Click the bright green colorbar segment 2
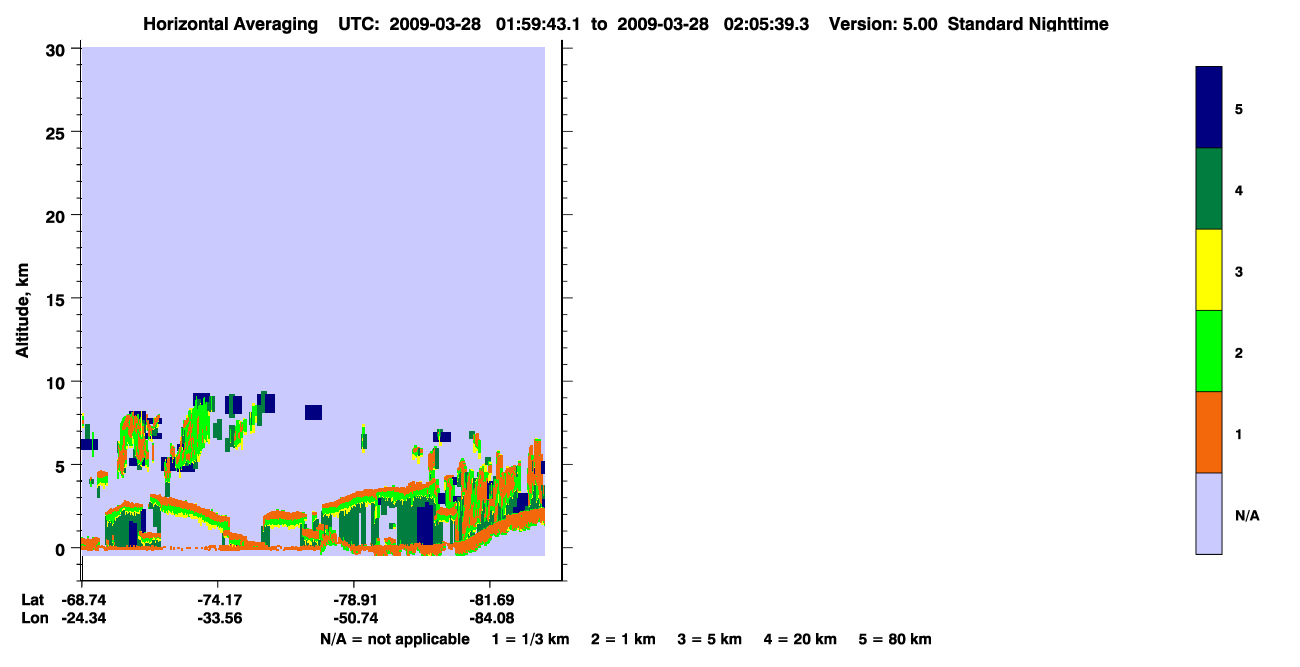Image resolution: width=1300 pixels, height=667 pixels. click(1209, 351)
